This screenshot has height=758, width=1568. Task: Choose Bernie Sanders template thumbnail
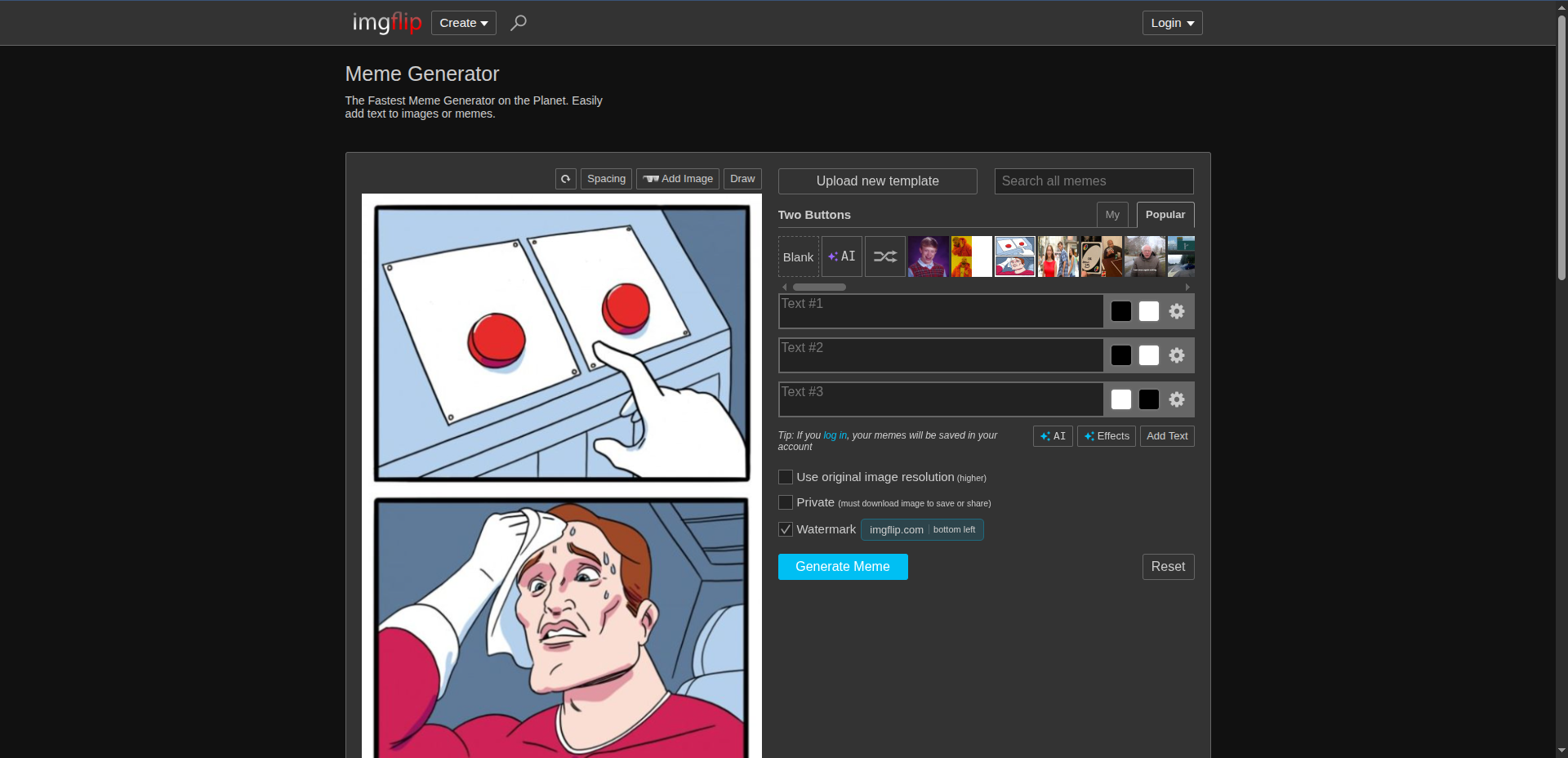(x=1145, y=256)
